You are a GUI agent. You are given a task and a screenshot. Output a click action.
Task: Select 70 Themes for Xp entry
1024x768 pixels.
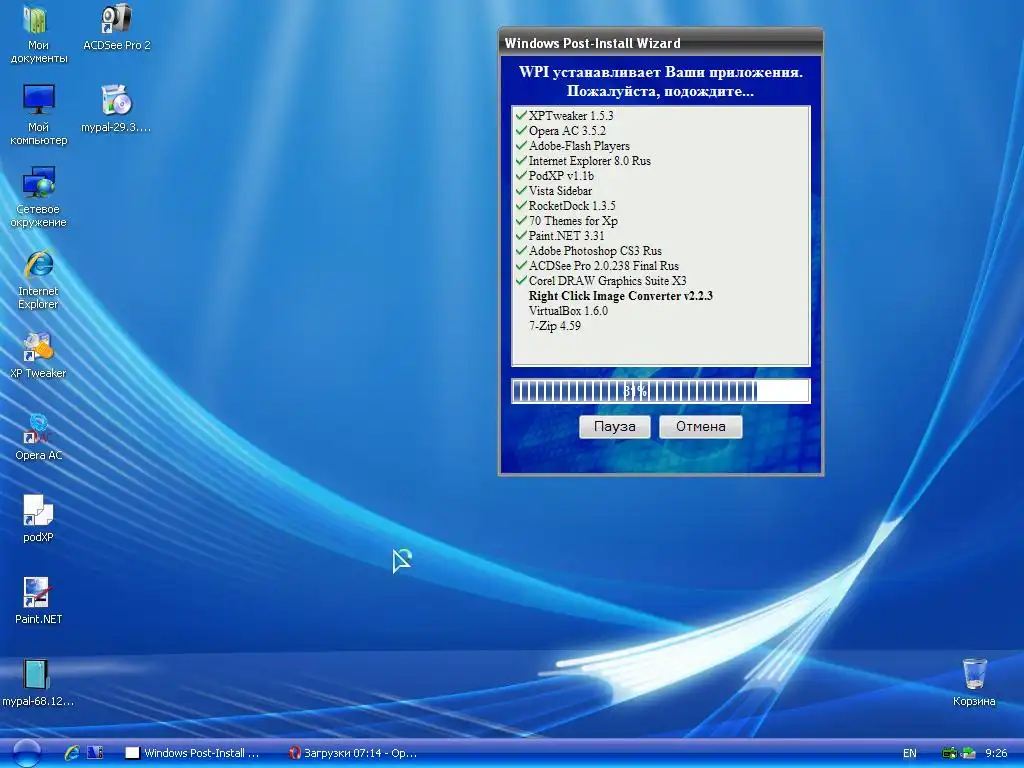coord(573,221)
